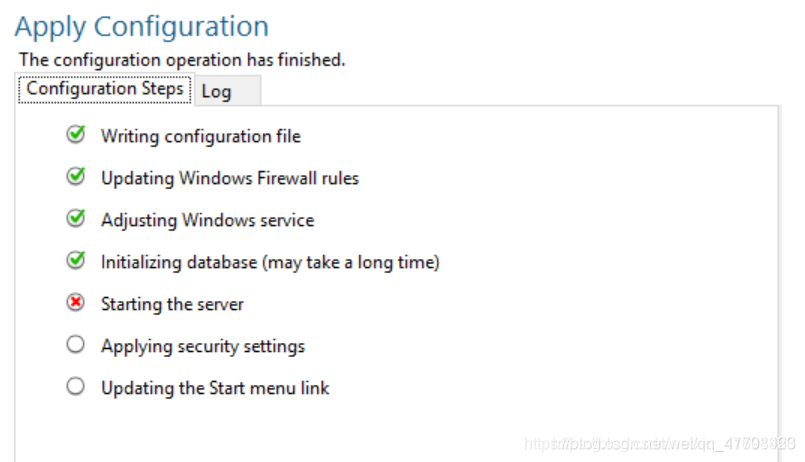Click green check beside Writing configuration file
805x462 pixels.
tap(76, 134)
